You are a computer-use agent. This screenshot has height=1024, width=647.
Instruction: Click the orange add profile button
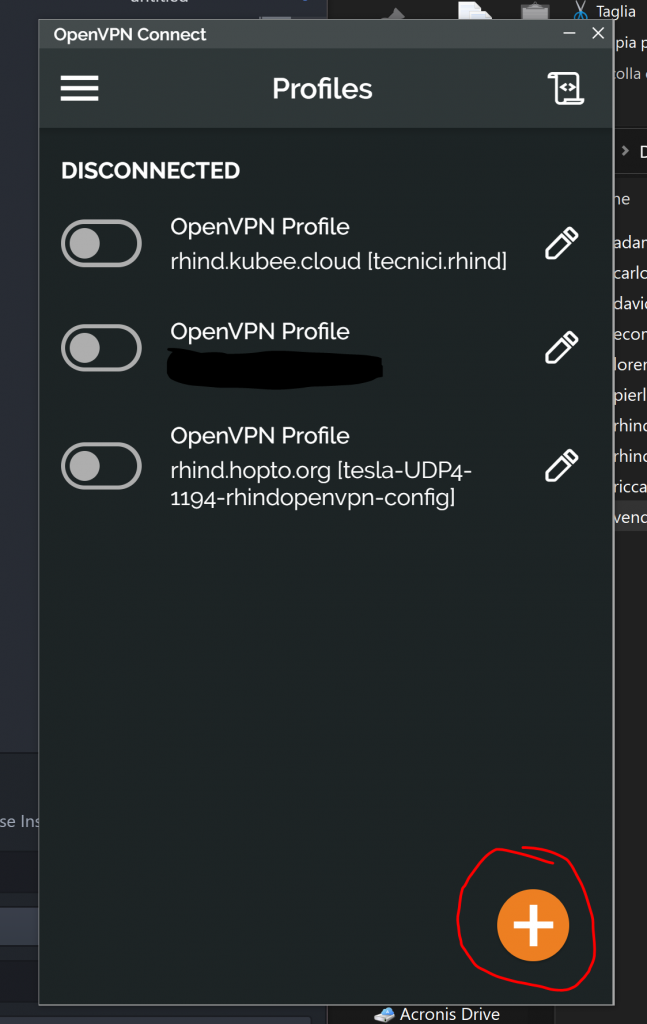coord(532,925)
